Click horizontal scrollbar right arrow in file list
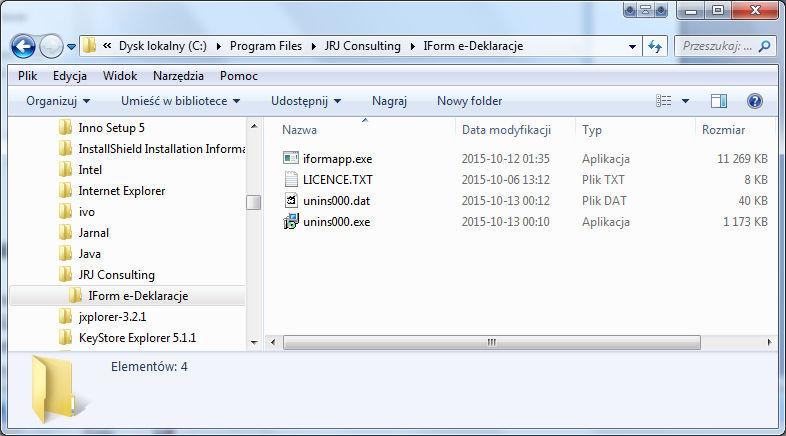The width and height of the screenshot is (786, 436). click(x=769, y=343)
